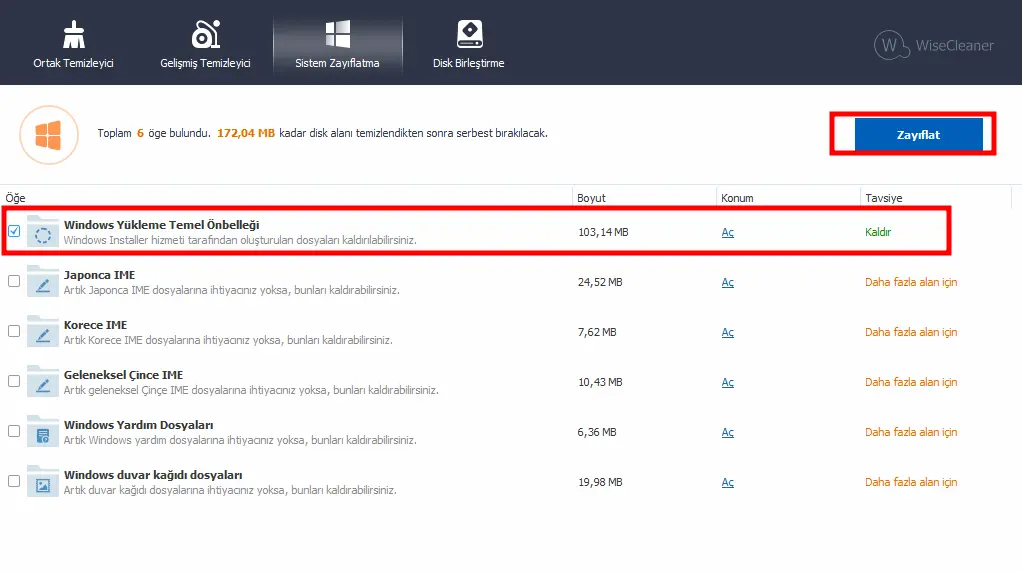Open Aç link for Windows duvar kağıdı dosyaları

coord(727,483)
